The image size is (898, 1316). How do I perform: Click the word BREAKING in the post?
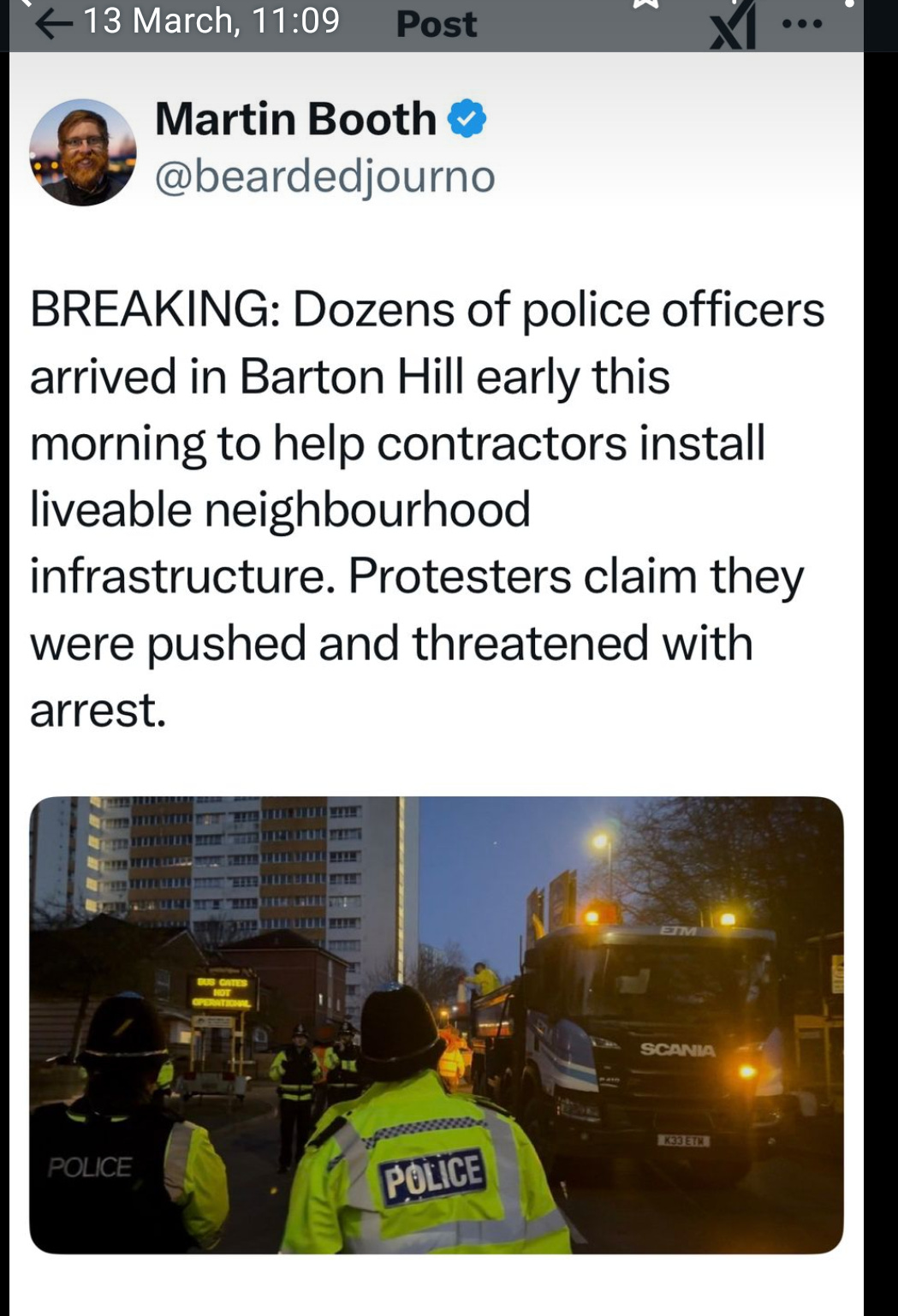pyautogui.click(x=150, y=310)
